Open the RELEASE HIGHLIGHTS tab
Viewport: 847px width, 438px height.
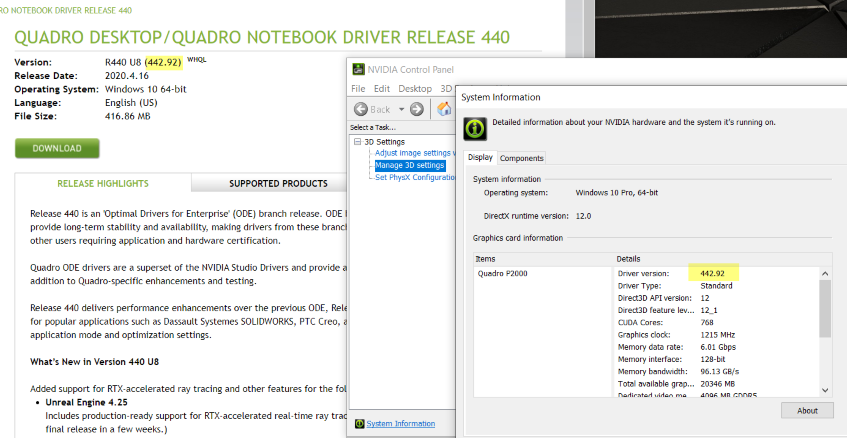click(103, 184)
